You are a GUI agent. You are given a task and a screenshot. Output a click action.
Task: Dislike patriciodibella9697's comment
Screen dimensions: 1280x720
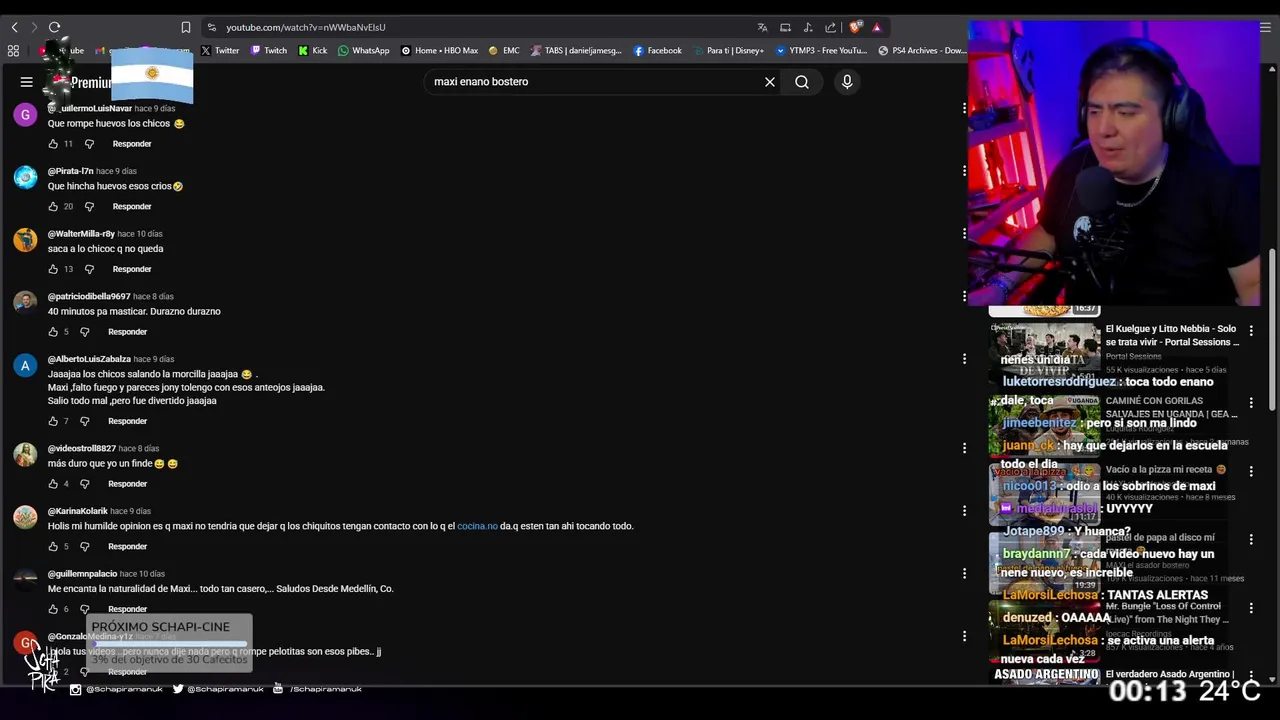click(x=85, y=332)
